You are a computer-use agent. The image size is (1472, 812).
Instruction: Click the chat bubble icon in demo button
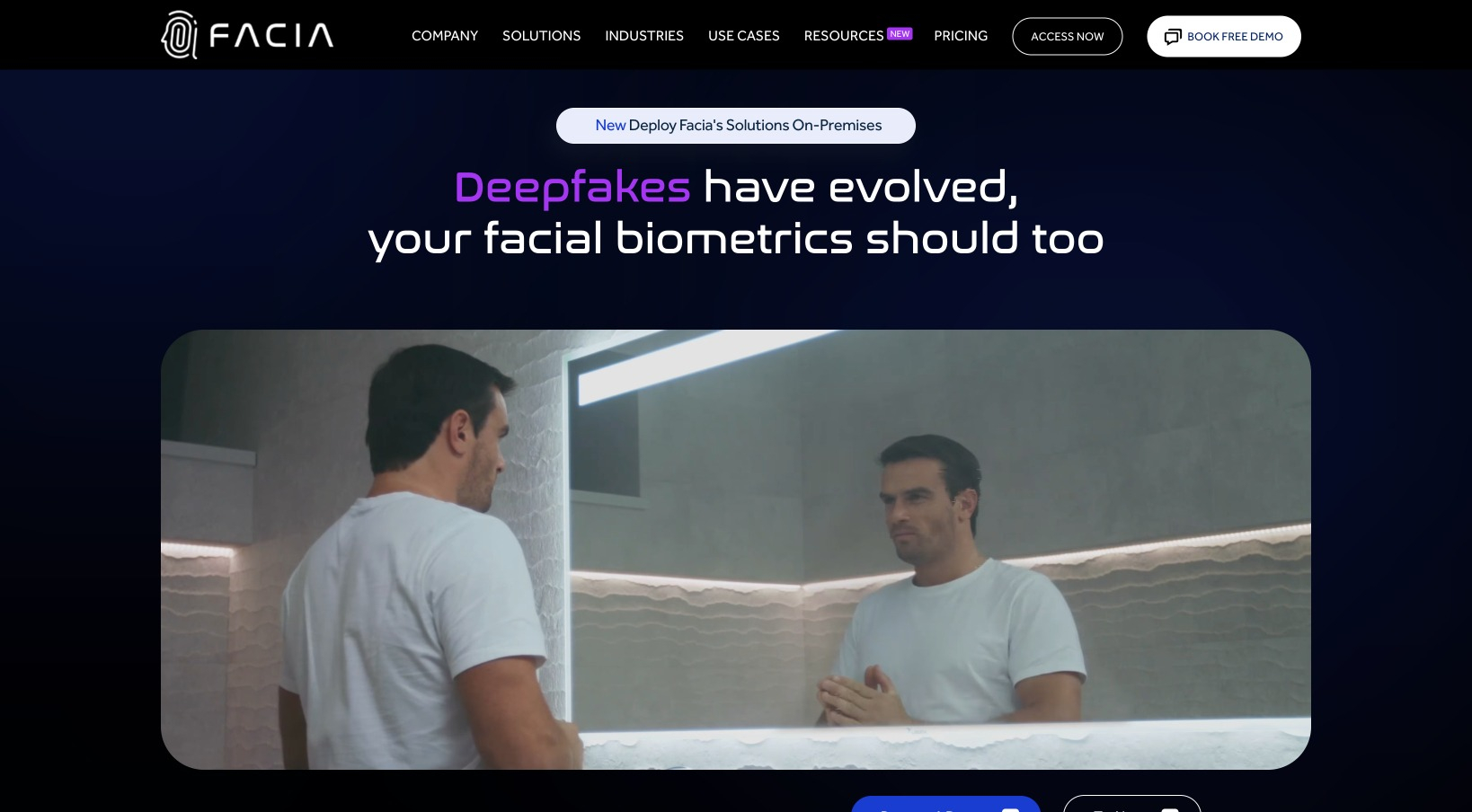pos(1172,37)
